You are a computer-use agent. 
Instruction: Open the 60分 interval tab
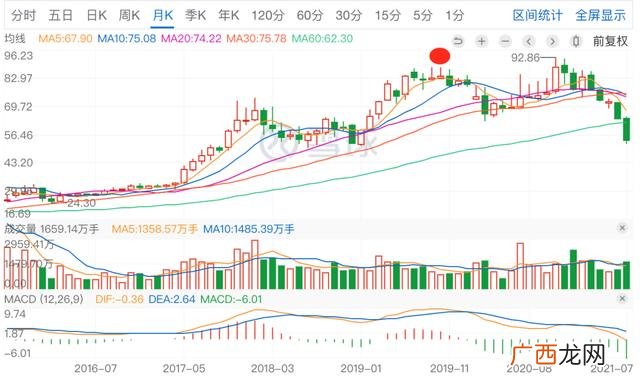point(309,16)
